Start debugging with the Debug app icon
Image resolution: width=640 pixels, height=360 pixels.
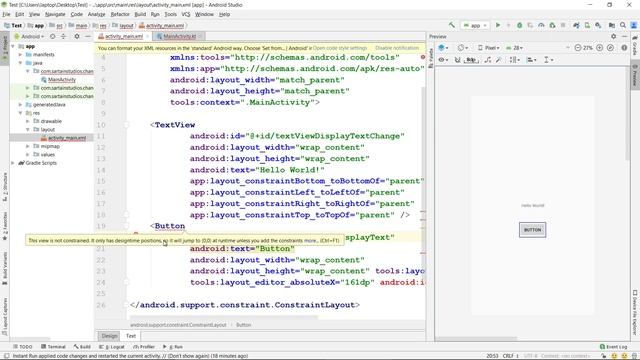pos(519,25)
